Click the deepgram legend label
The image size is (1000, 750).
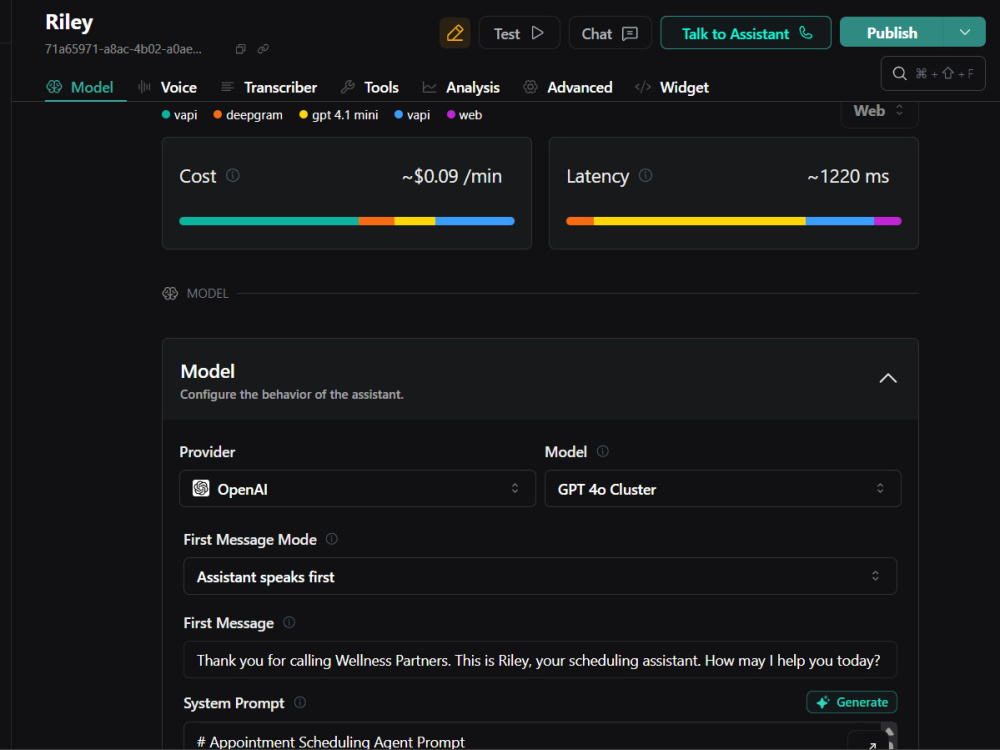[x=254, y=115]
